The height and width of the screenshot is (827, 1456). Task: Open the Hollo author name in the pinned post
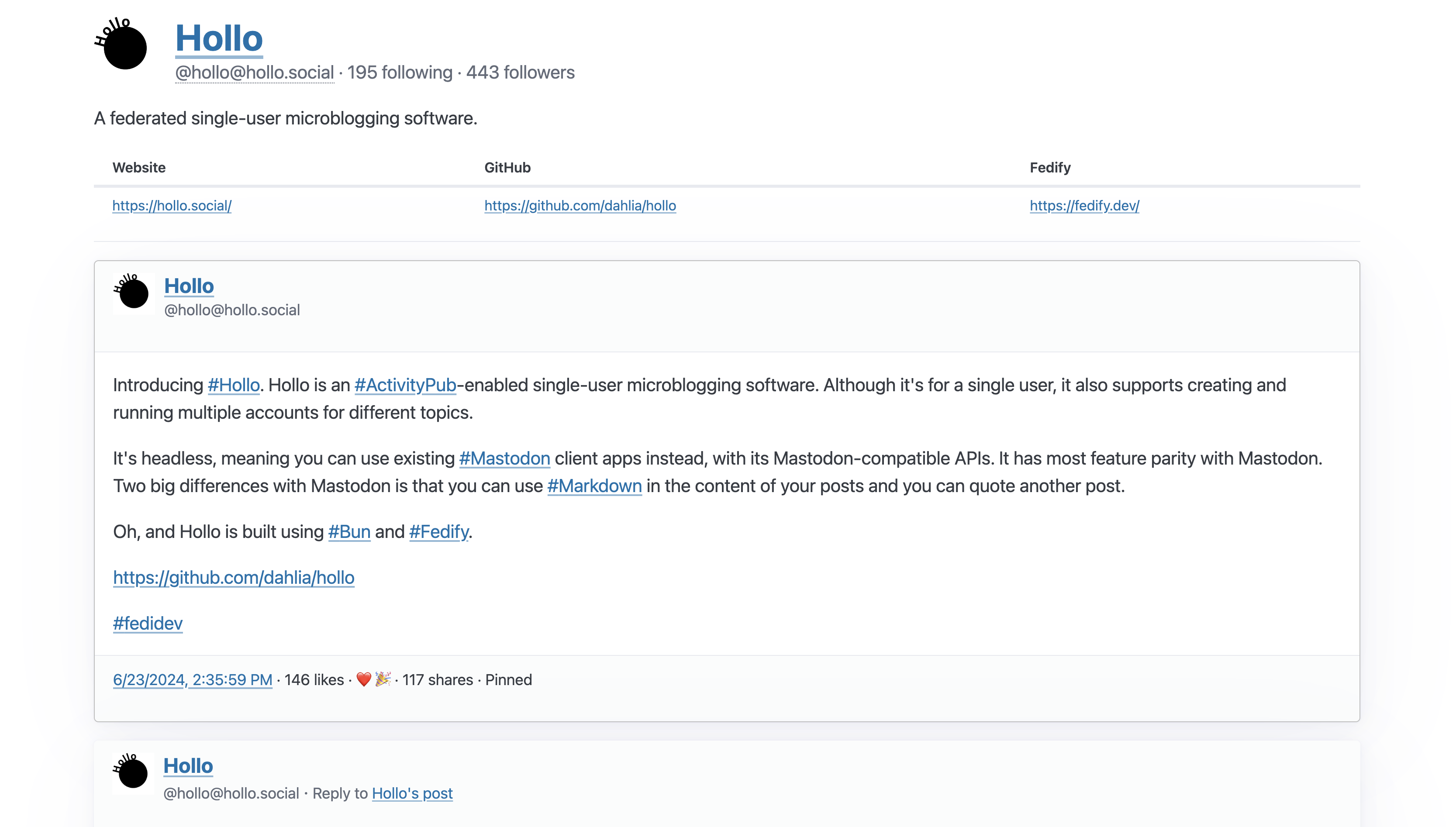pos(189,286)
